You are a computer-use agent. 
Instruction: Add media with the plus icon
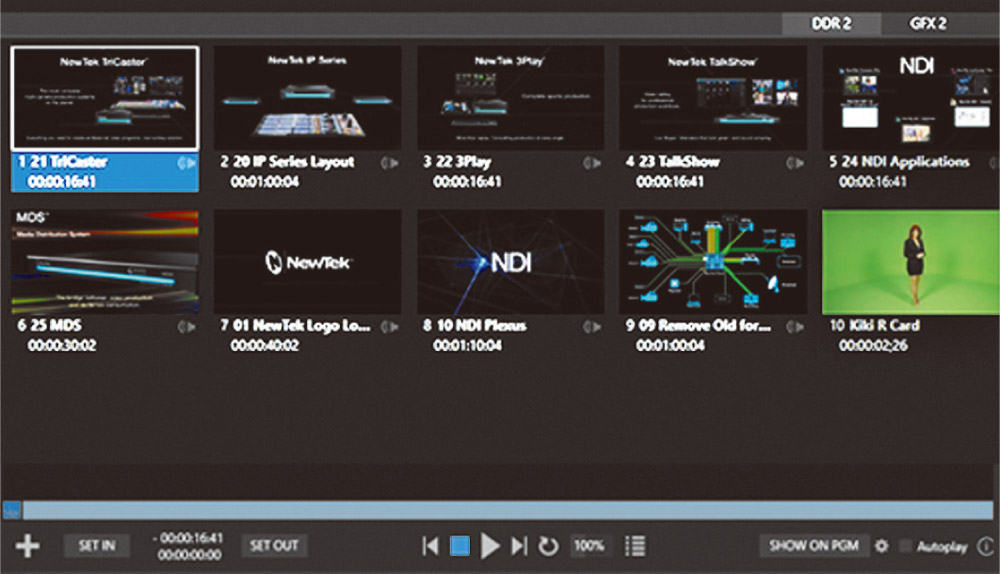click(27, 546)
